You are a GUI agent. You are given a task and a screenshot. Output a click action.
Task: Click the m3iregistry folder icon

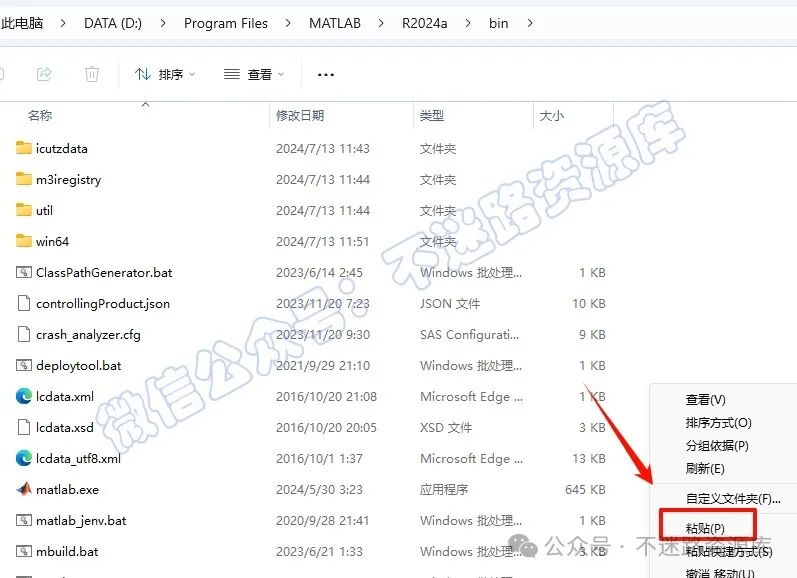click(x=23, y=179)
